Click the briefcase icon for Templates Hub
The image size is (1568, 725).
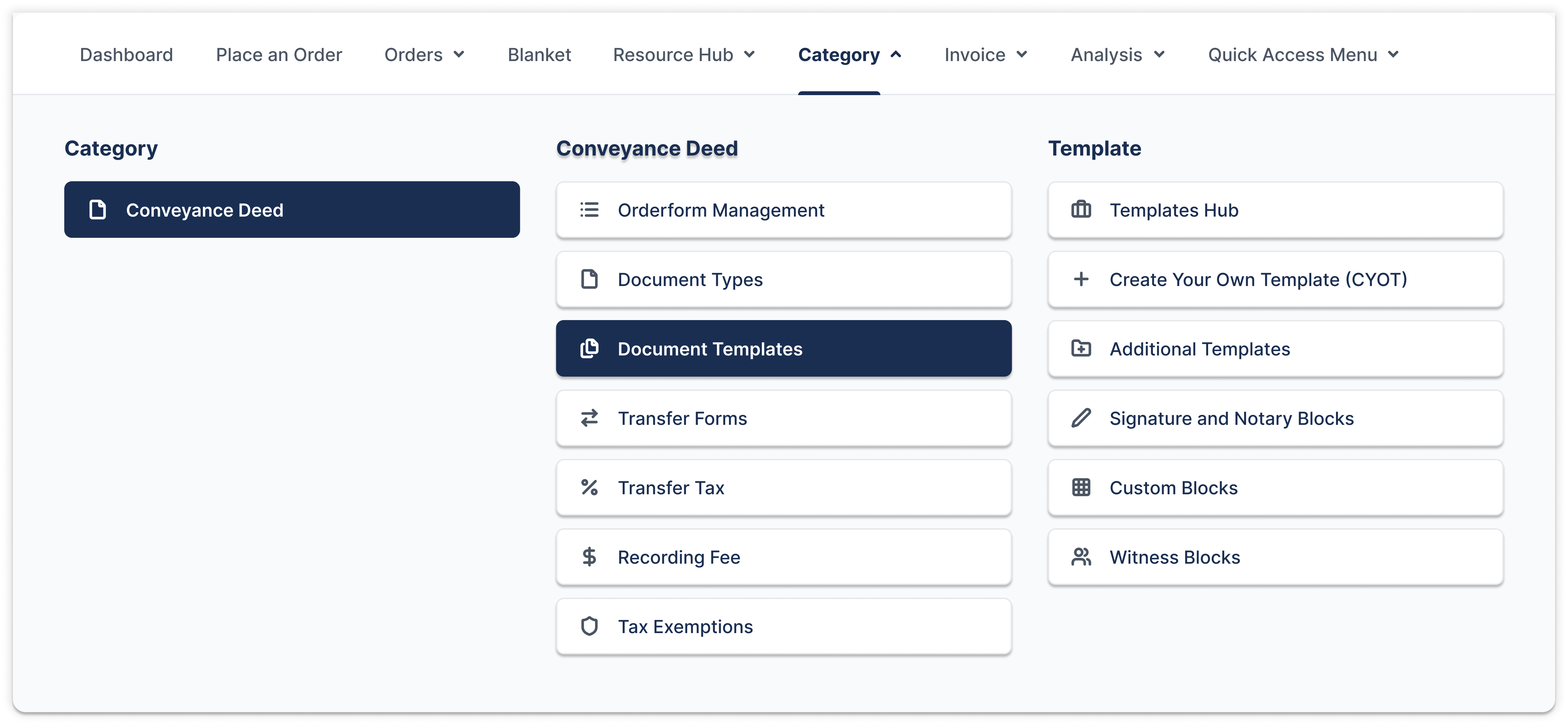[1081, 210]
